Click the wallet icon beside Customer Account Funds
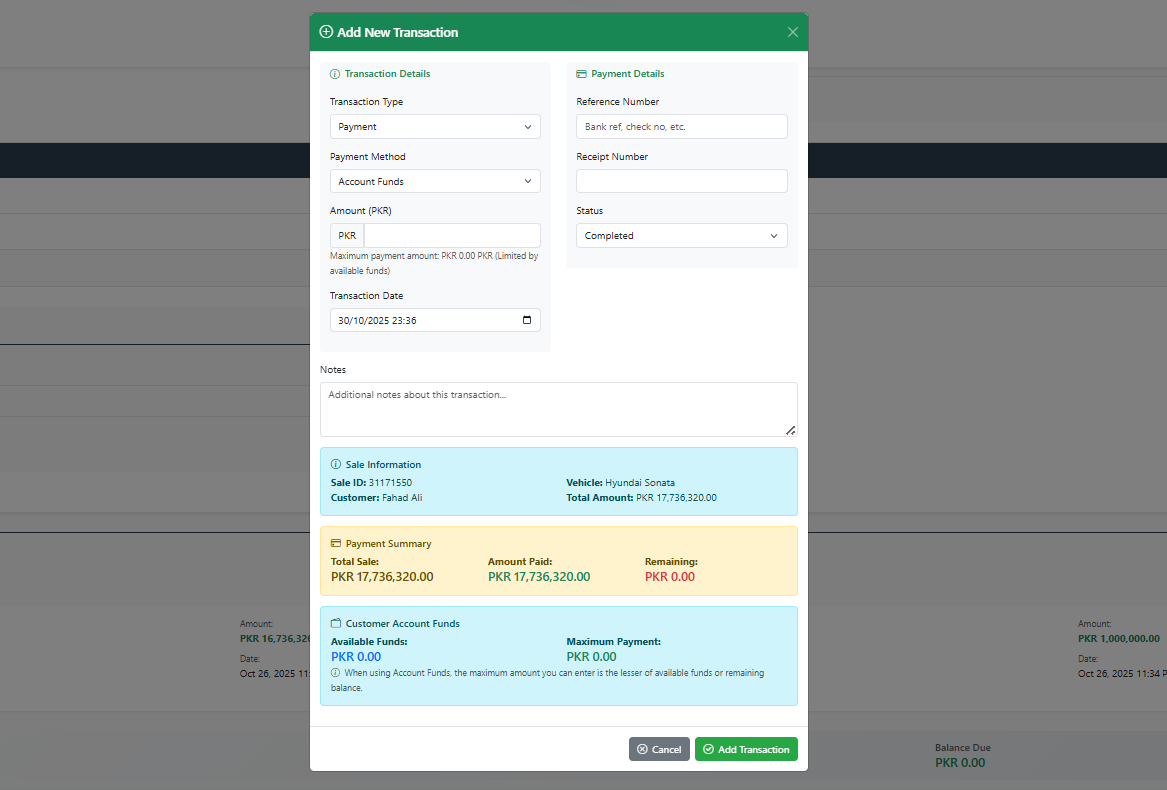 tap(336, 624)
